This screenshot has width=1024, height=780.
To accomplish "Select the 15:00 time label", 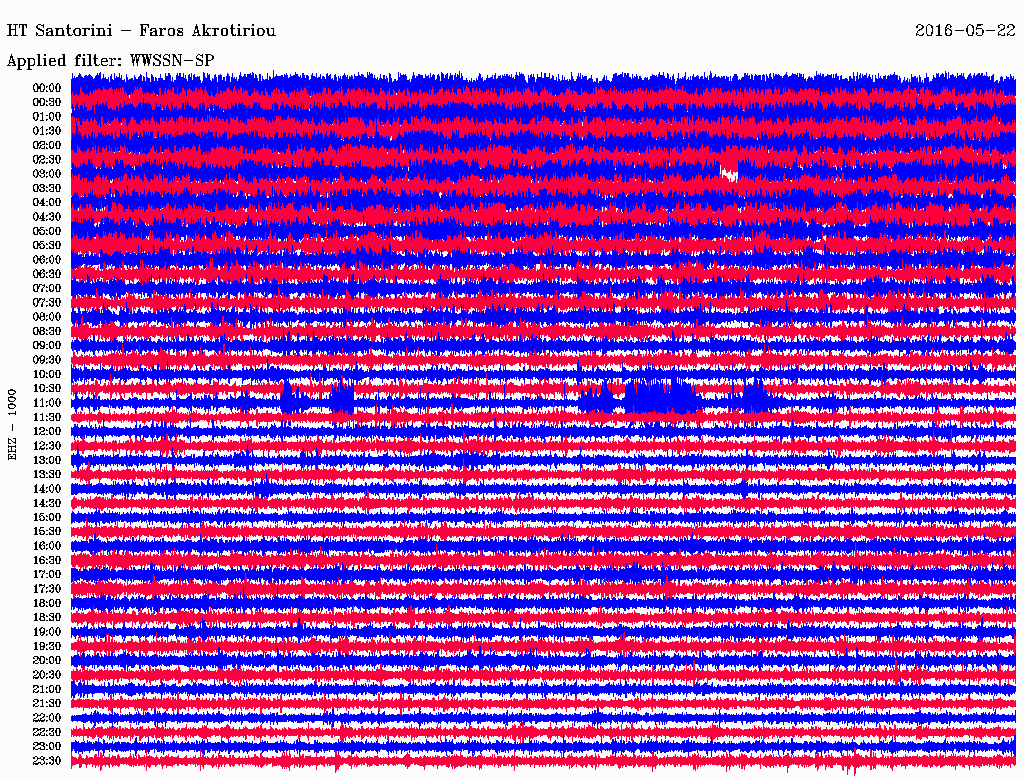I will click(x=47, y=517).
